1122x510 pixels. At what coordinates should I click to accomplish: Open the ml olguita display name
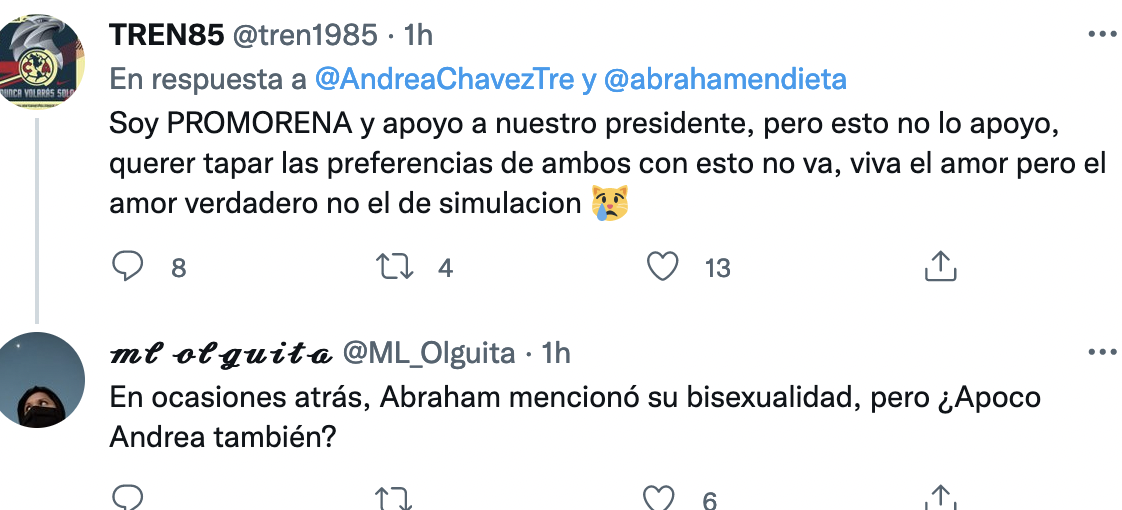[x=221, y=353]
